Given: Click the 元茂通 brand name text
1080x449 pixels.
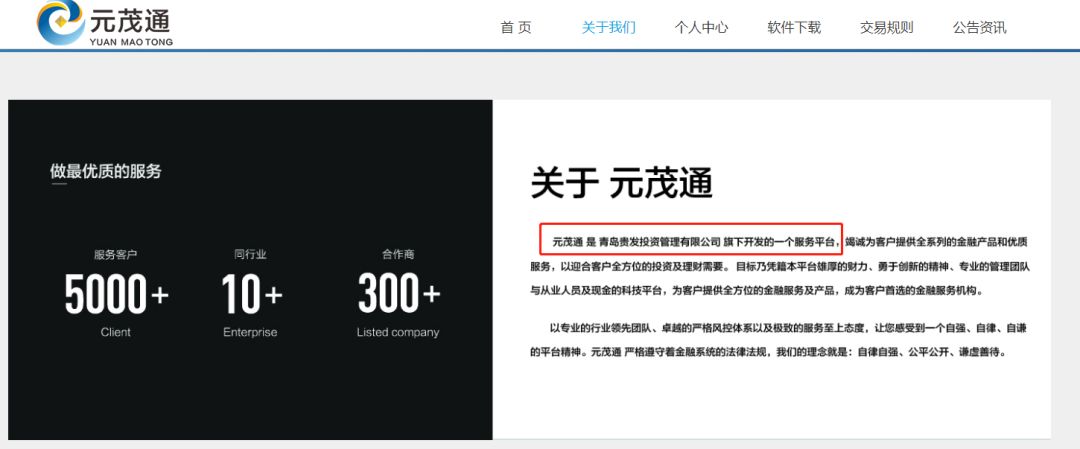Looking at the screenshot, I should coord(129,20).
